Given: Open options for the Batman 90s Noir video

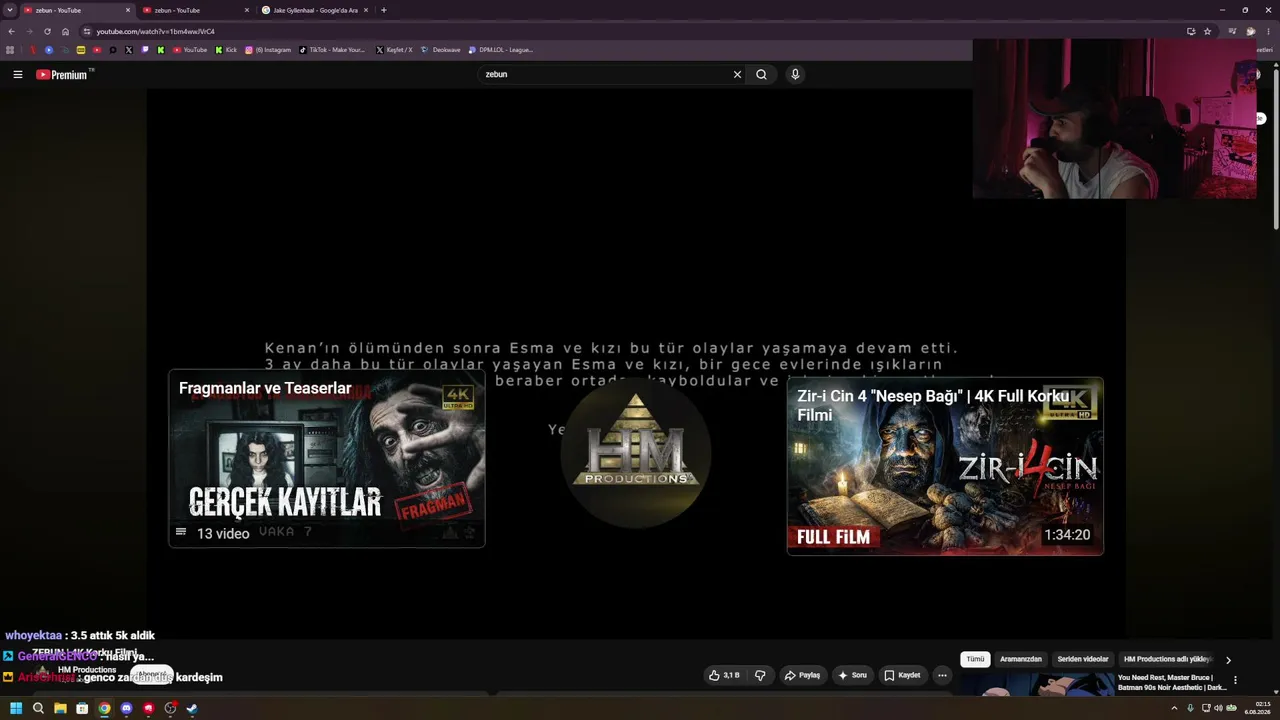Looking at the screenshot, I should pyautogui.click(x=1235, y=680).
